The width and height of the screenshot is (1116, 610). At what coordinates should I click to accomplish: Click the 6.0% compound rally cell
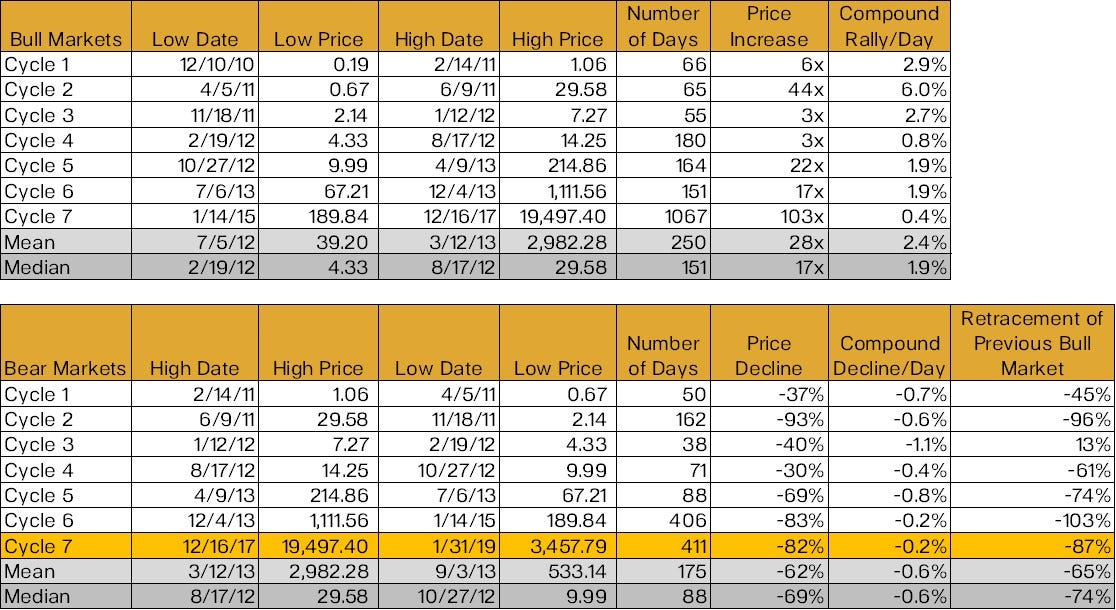[x=889, y=90]
